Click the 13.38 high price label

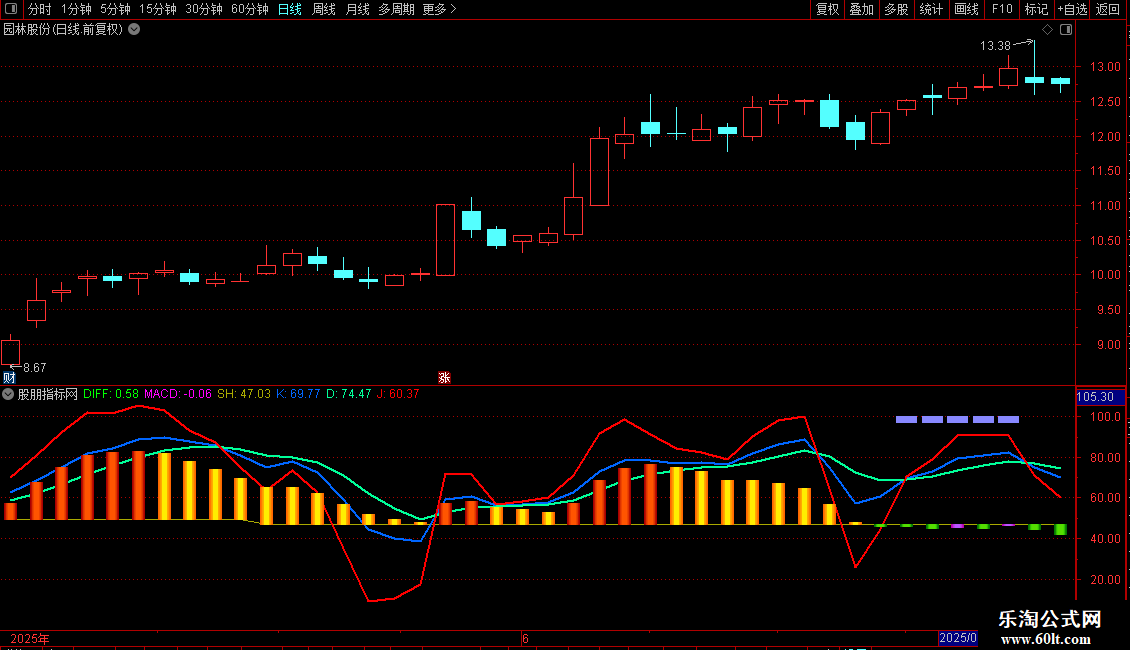(995, 46)
